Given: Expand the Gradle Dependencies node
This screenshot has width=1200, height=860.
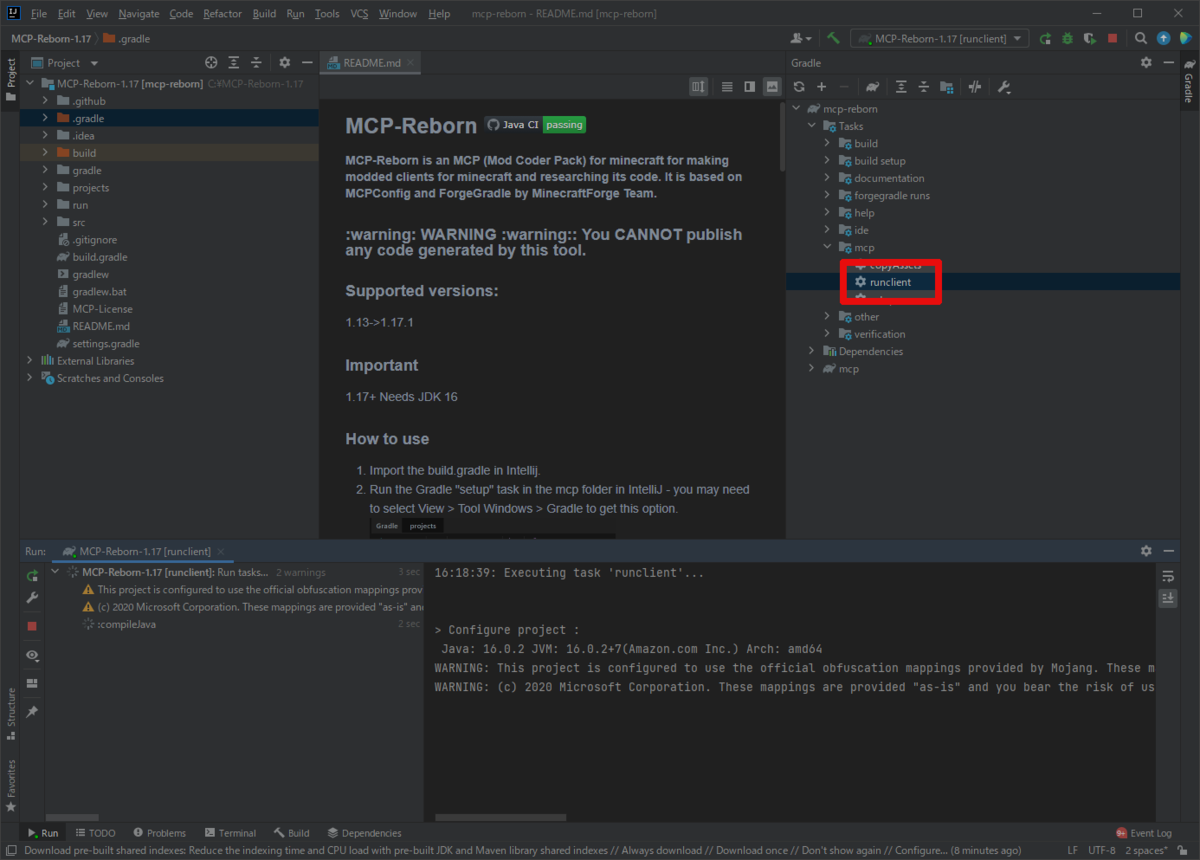Looking at the screenshot, I should click(x=811, y=351).
